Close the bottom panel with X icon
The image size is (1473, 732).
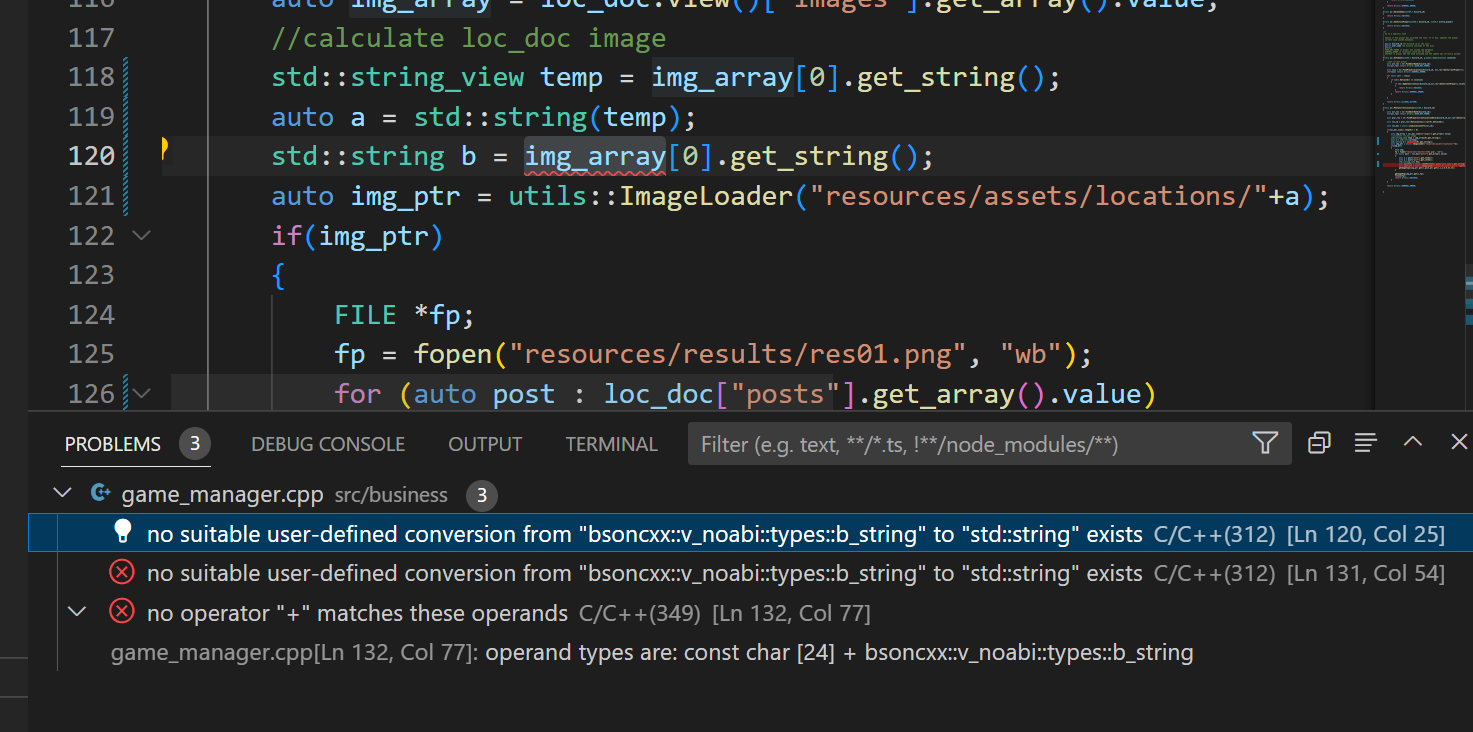pos(1458,442)
